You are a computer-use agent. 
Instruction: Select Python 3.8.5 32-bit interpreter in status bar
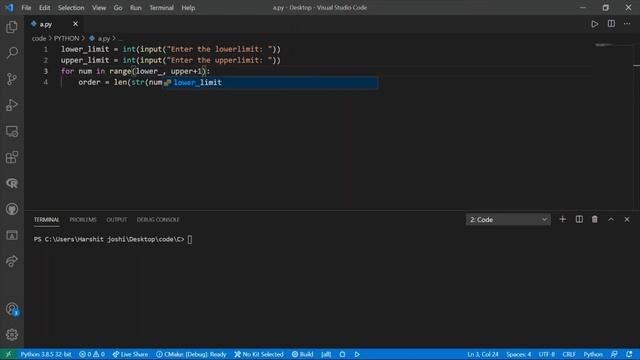pos(46,354)
